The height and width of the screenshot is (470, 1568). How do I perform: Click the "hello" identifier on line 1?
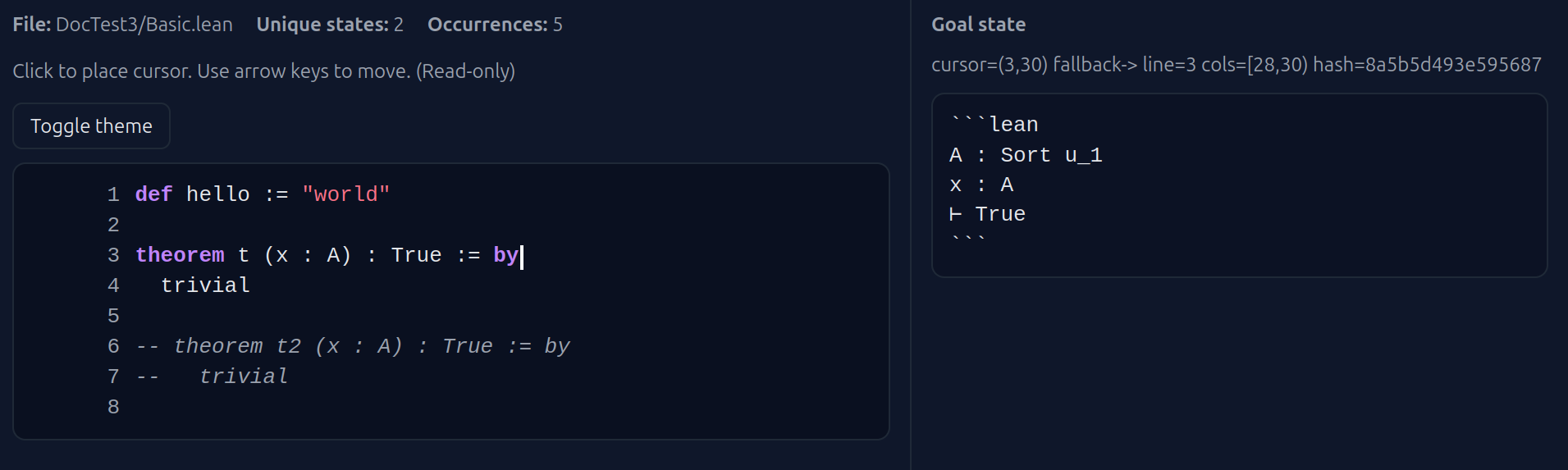click(217, 194)
